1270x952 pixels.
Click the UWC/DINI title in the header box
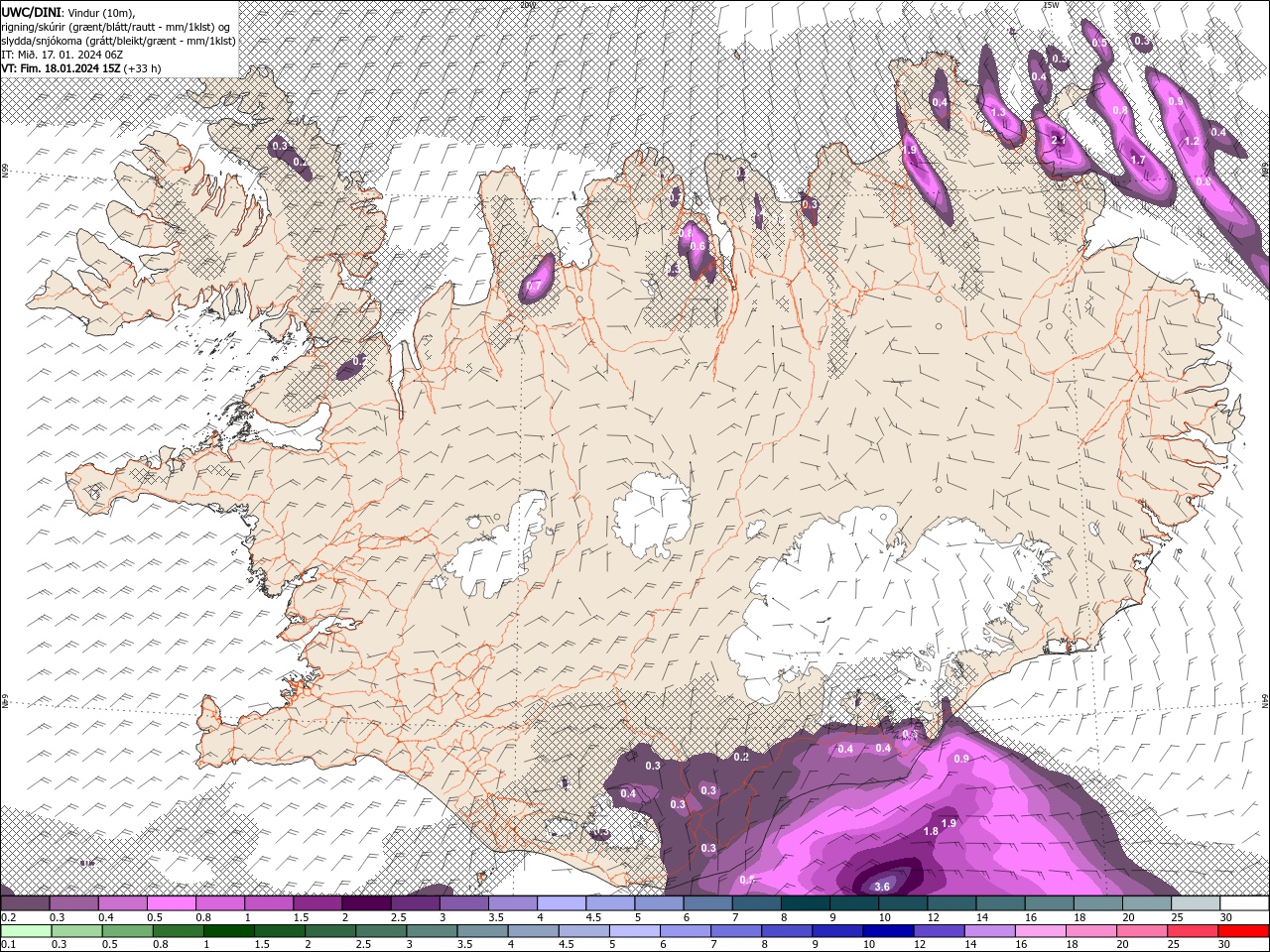coord(32,11)
